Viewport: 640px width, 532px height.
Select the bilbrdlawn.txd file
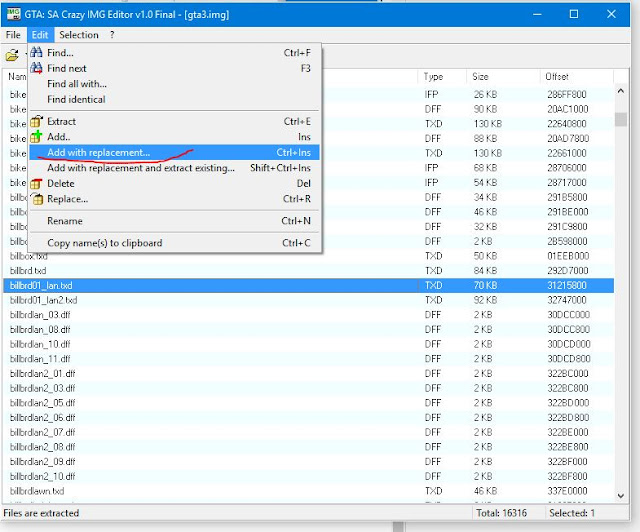37,491
